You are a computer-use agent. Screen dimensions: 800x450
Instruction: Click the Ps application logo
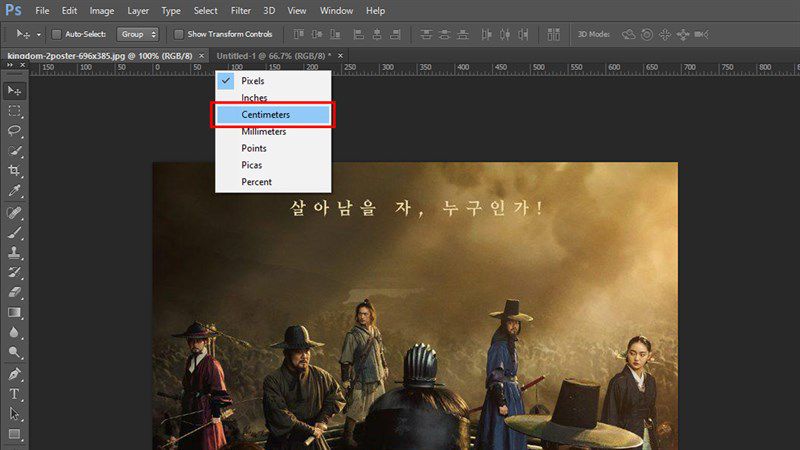[14, 10]
